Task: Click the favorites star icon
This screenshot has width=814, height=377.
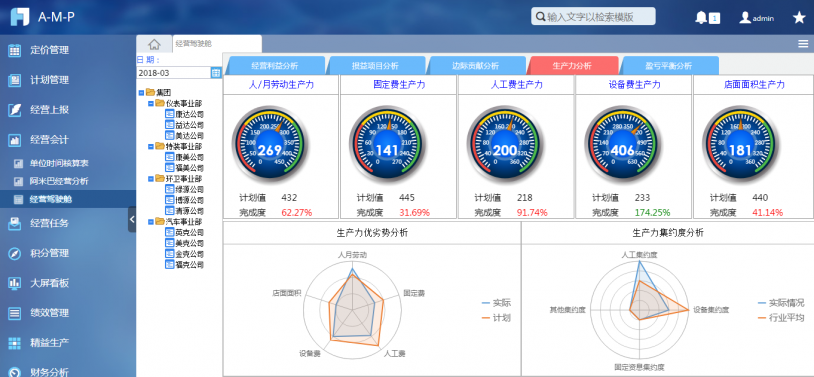Action: (799, 18)
